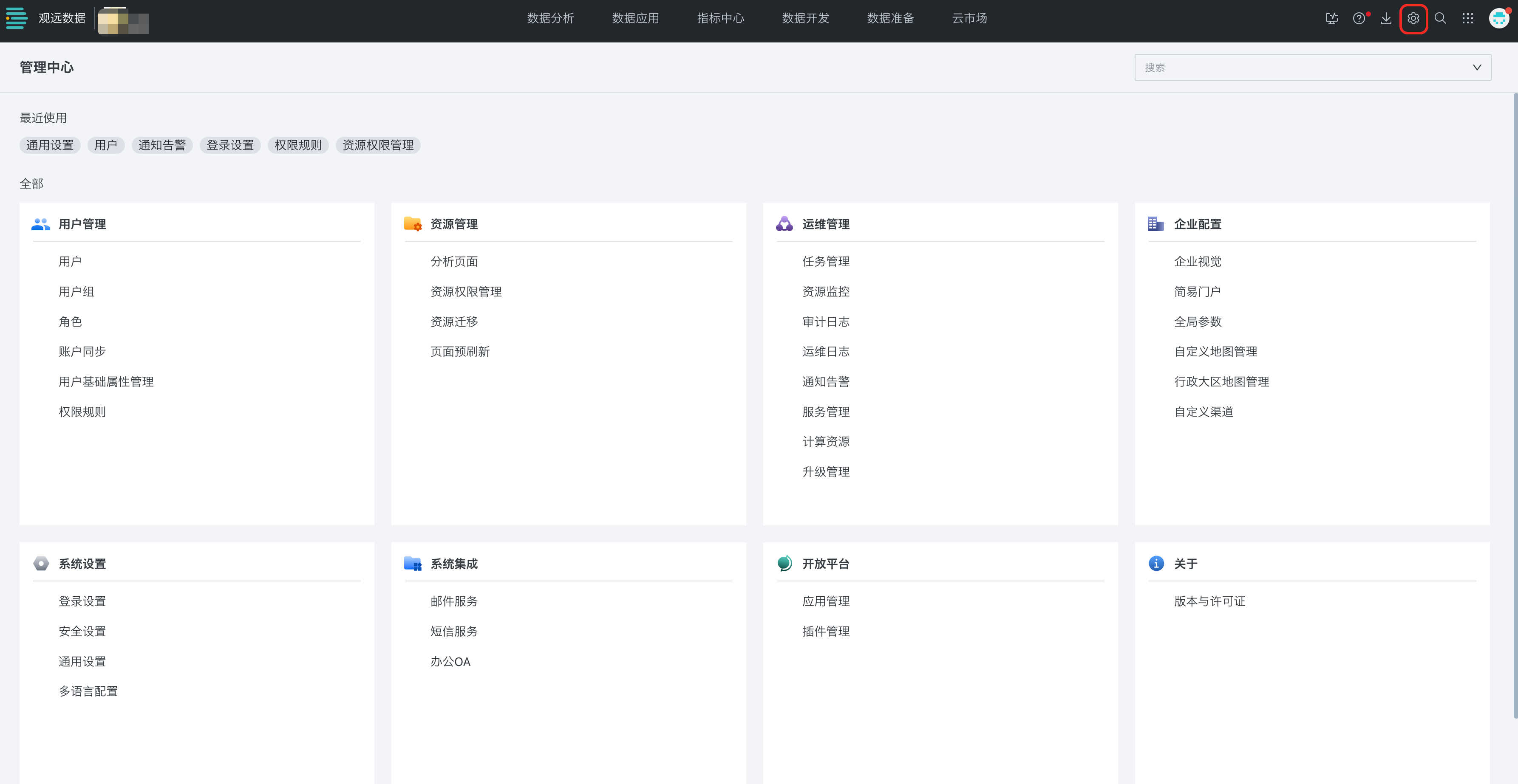Open the 数据应用 menu

[x=635, y=18]
